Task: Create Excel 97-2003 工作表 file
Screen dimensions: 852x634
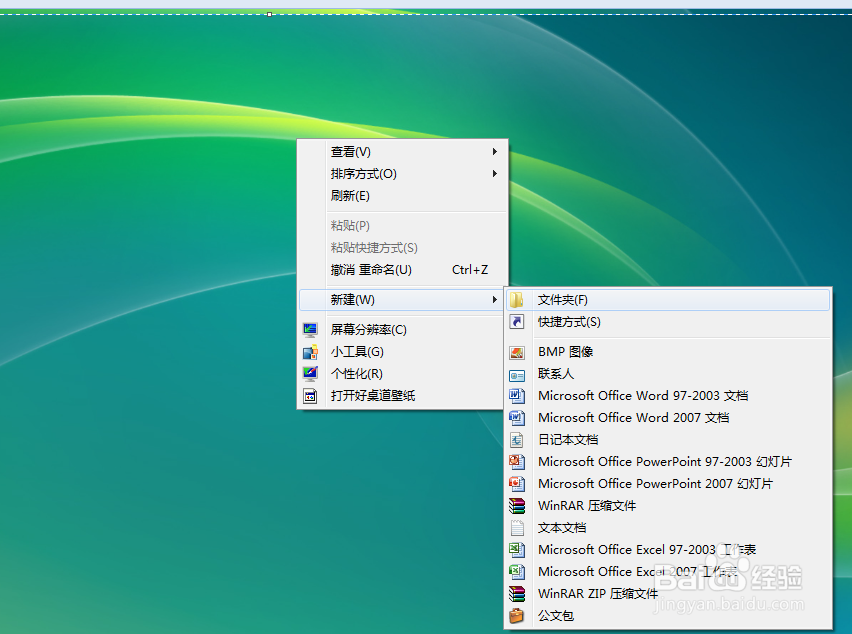Action: (668, 550)
